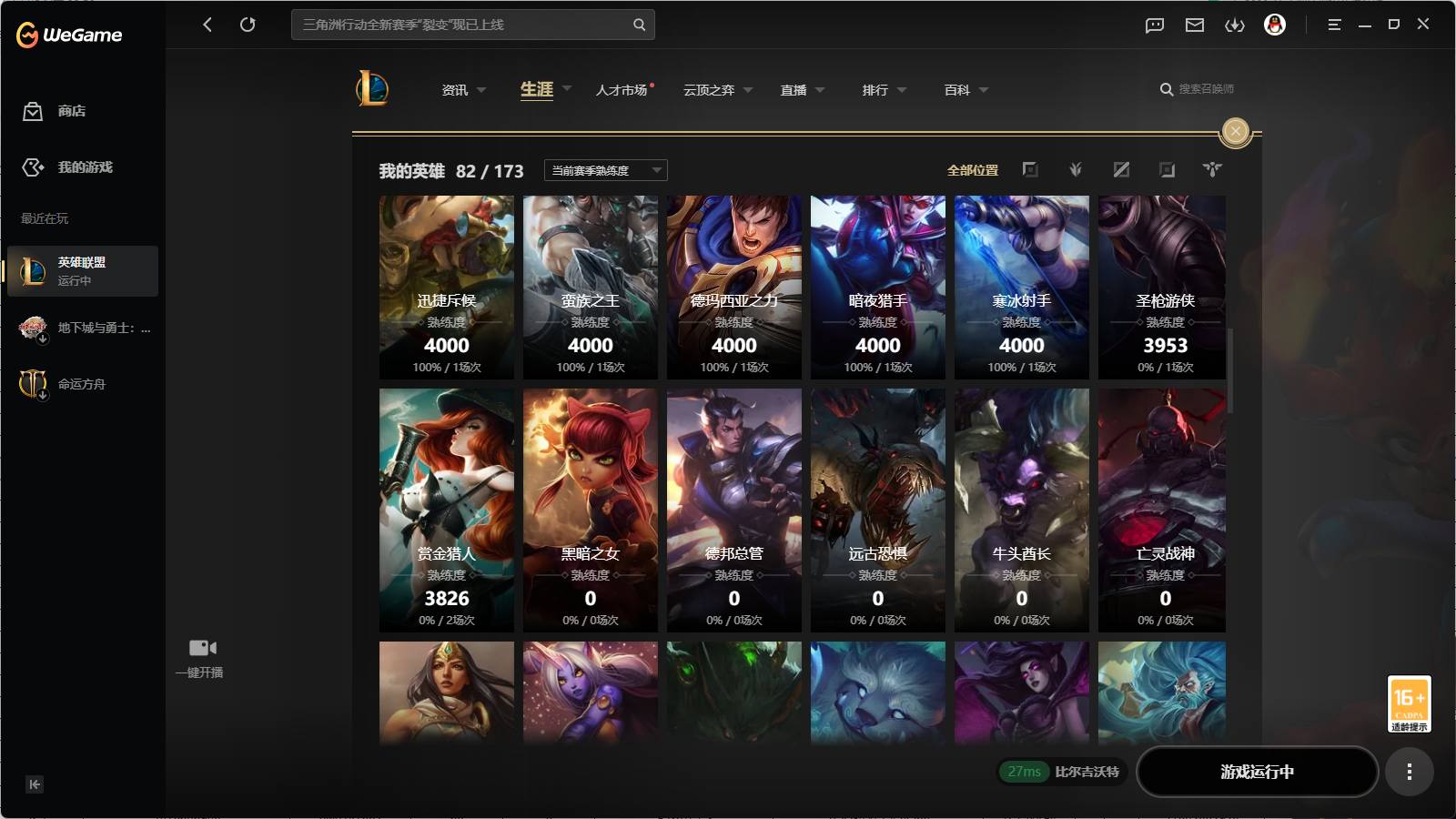Open the 牛头酋长 hero card

(1022, 511)
